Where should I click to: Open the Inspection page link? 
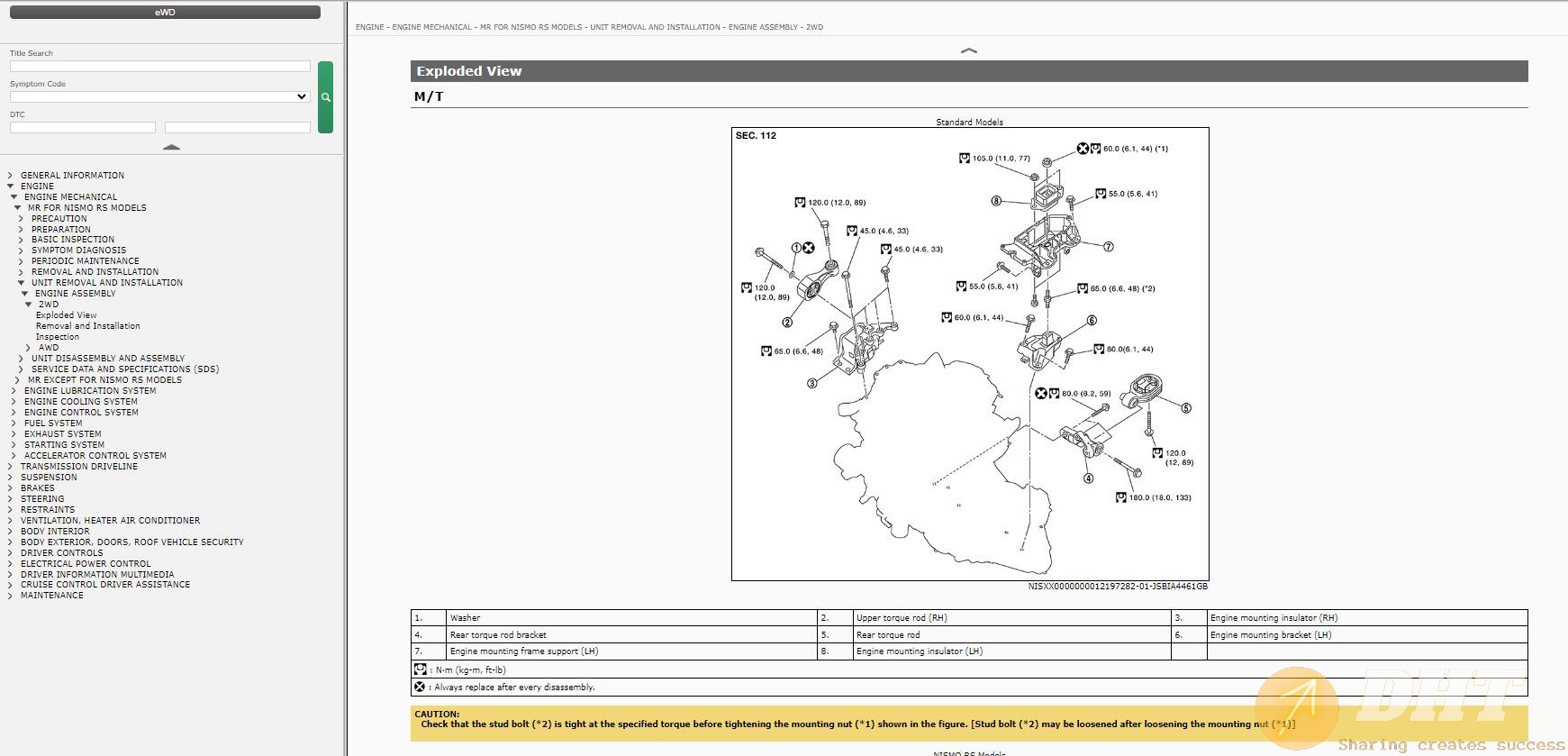(x=58, y=337)
